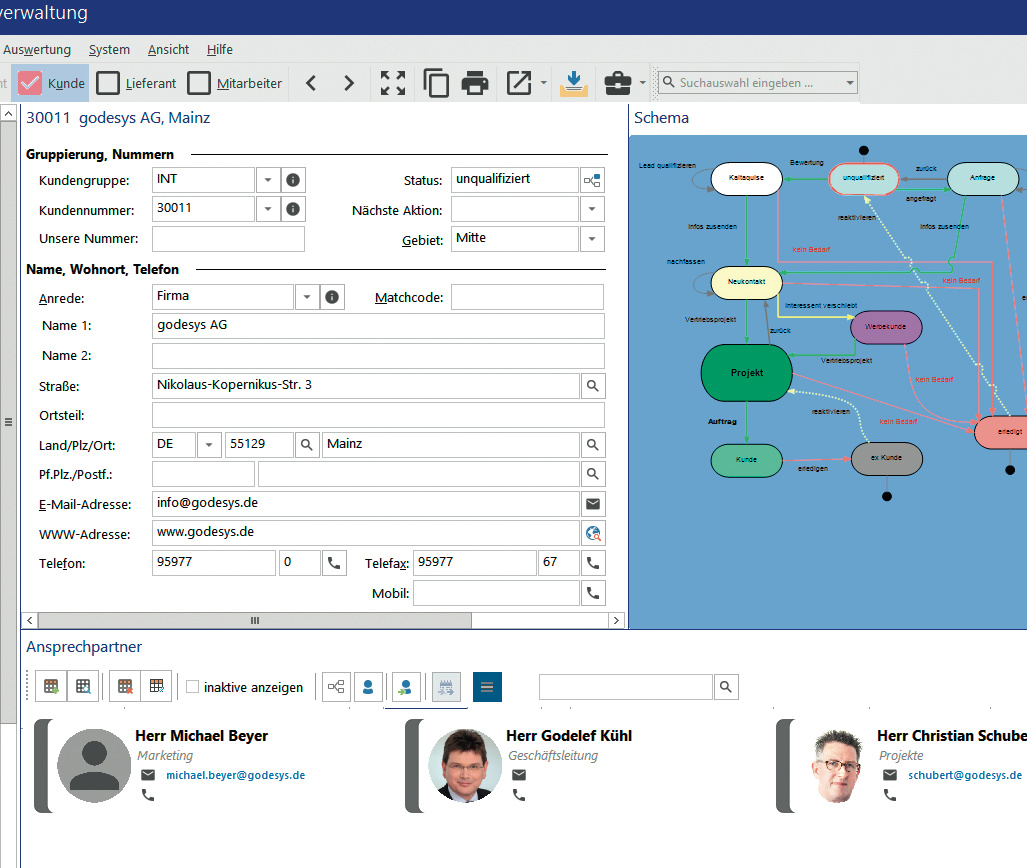This screenshot has height=868, width=1027.
Task: Click the printer icon in toolbar
Action: [474, 83]
